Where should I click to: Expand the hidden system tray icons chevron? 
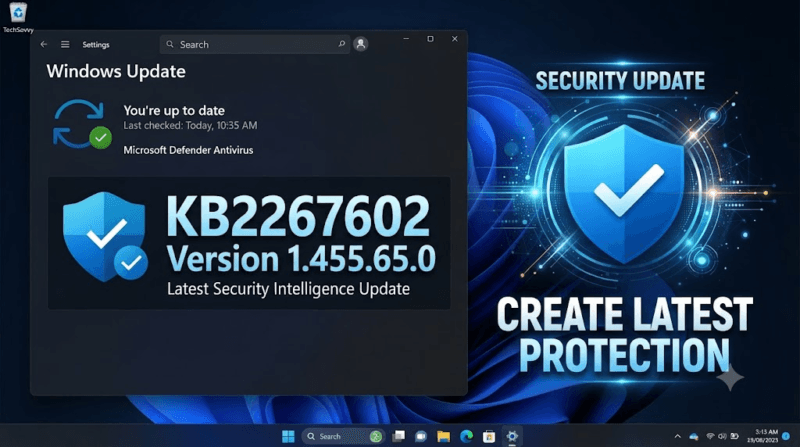pyautogui.click(x=678, y=436)
